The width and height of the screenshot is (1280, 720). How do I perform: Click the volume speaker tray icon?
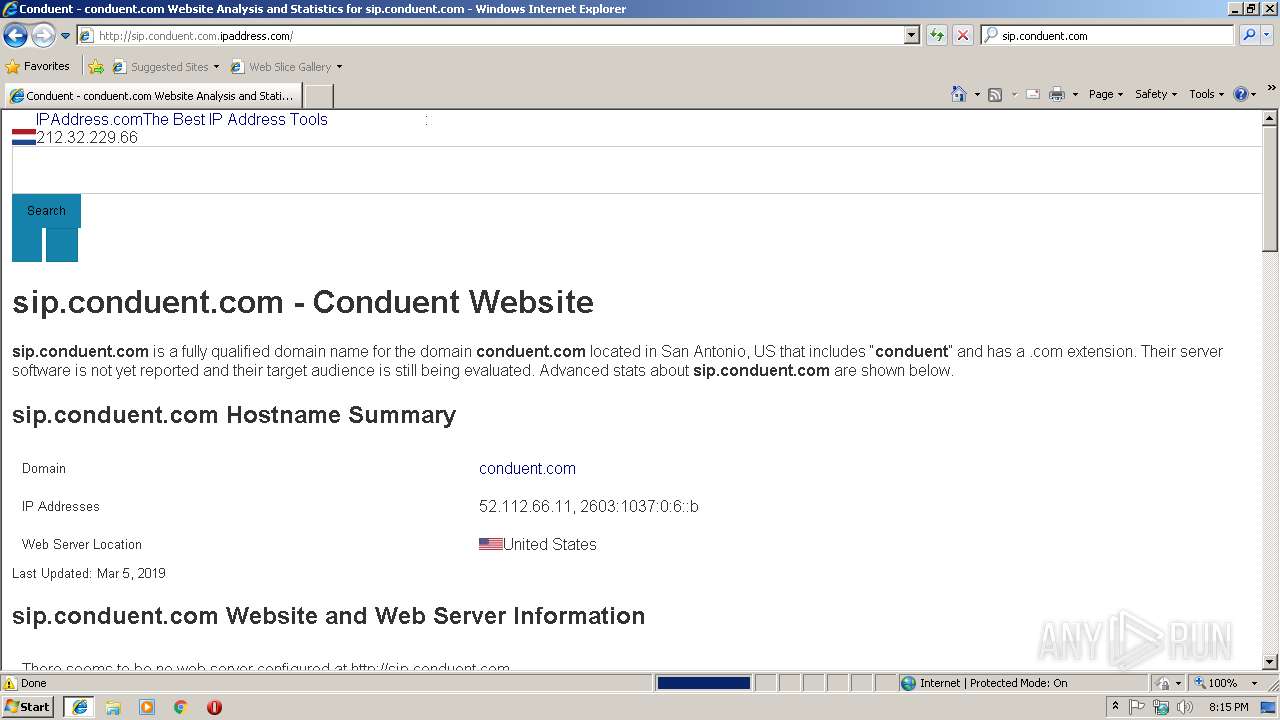click(1185, 707)
